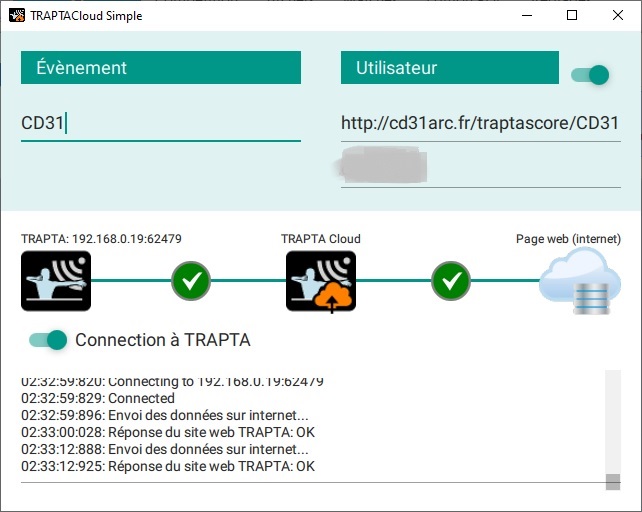Toggle the switch next to Utilisateur

tap(590, 75)
